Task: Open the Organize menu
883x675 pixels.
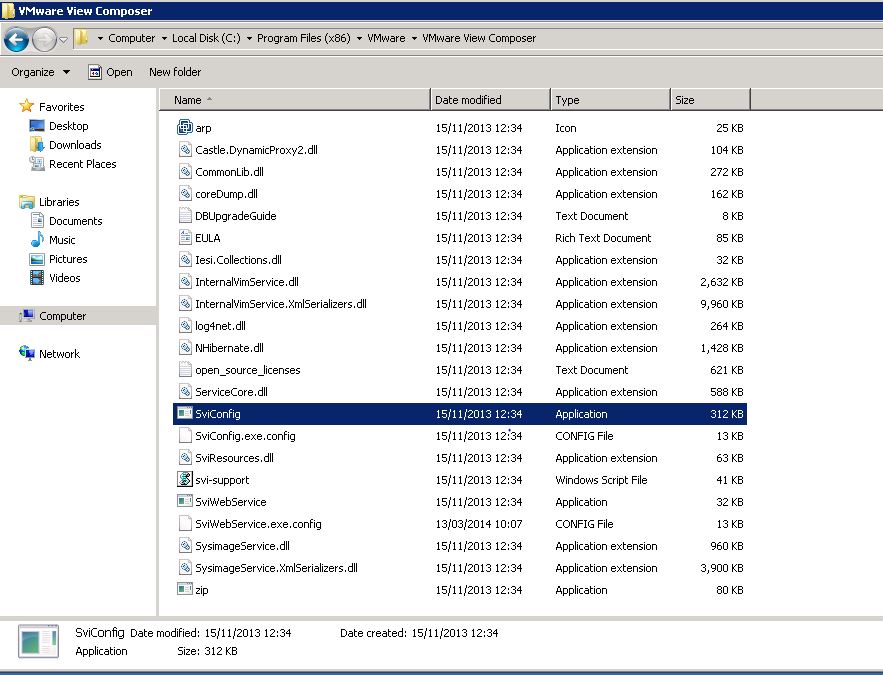Action: point(41,72)
